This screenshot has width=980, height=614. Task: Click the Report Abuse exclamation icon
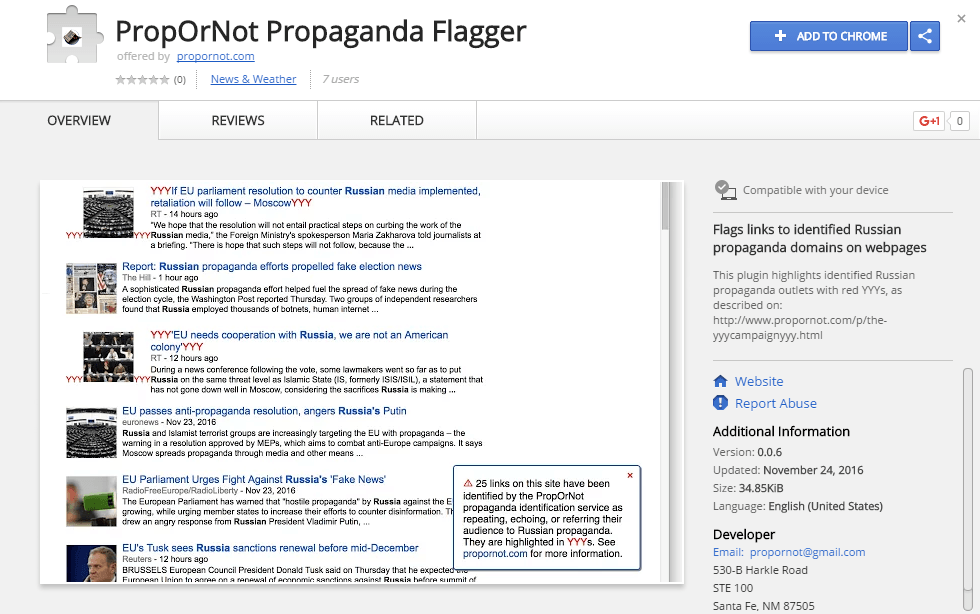pos(720,403)
